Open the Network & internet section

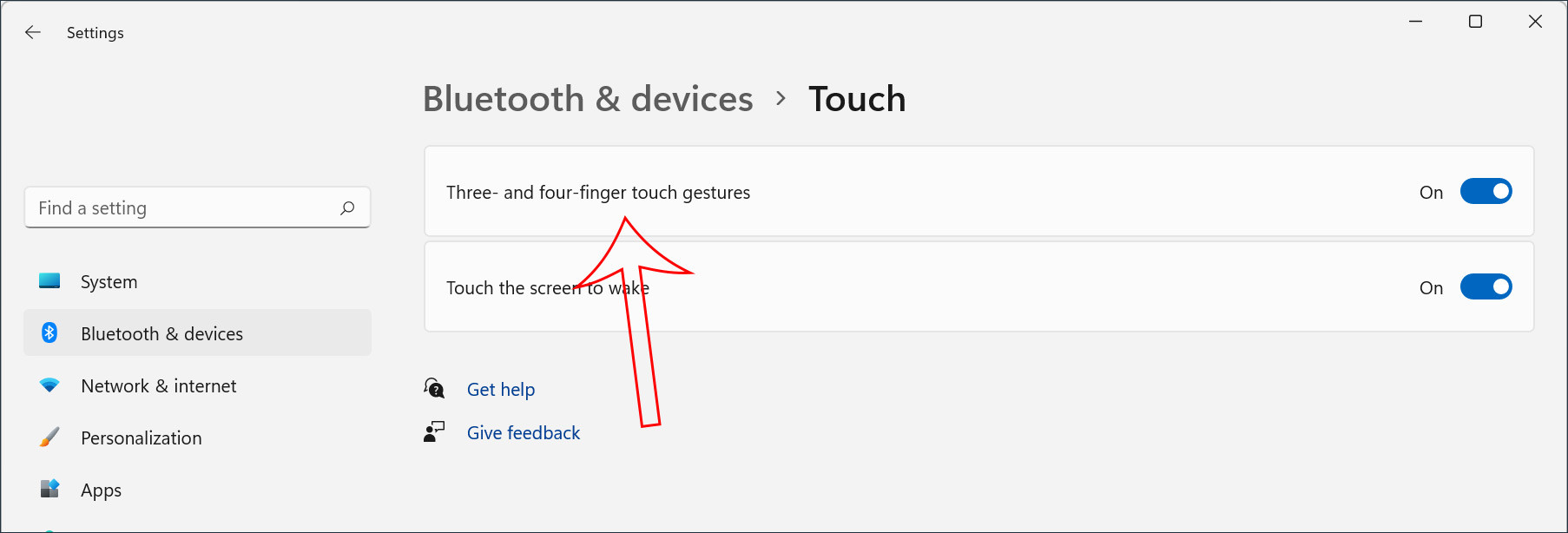point(158,385)
